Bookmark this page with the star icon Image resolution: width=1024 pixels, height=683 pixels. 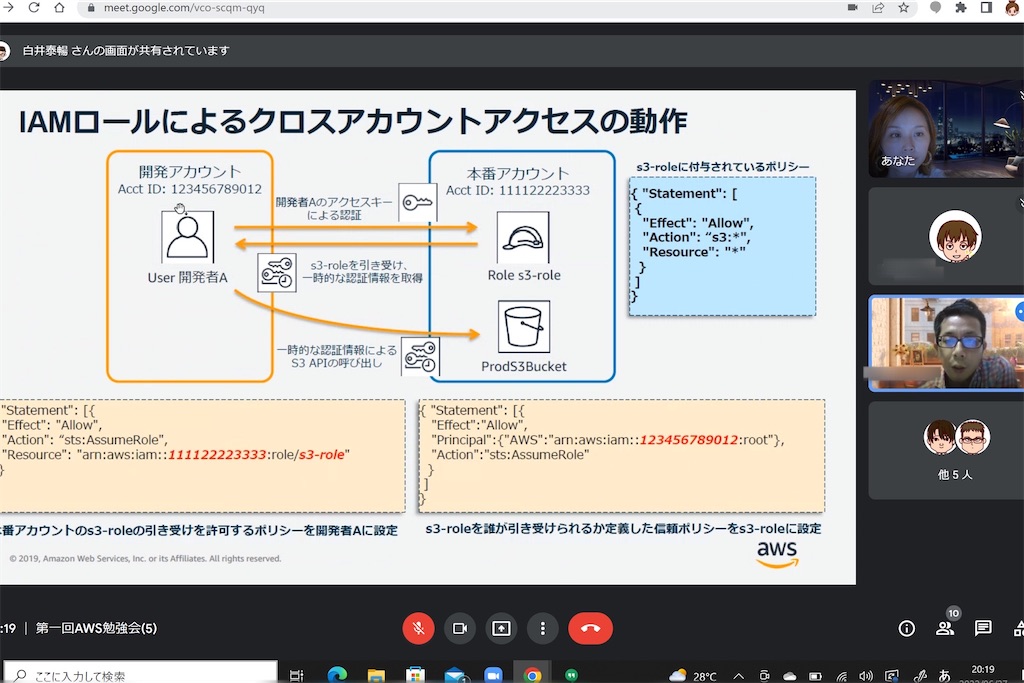[903, 8]
